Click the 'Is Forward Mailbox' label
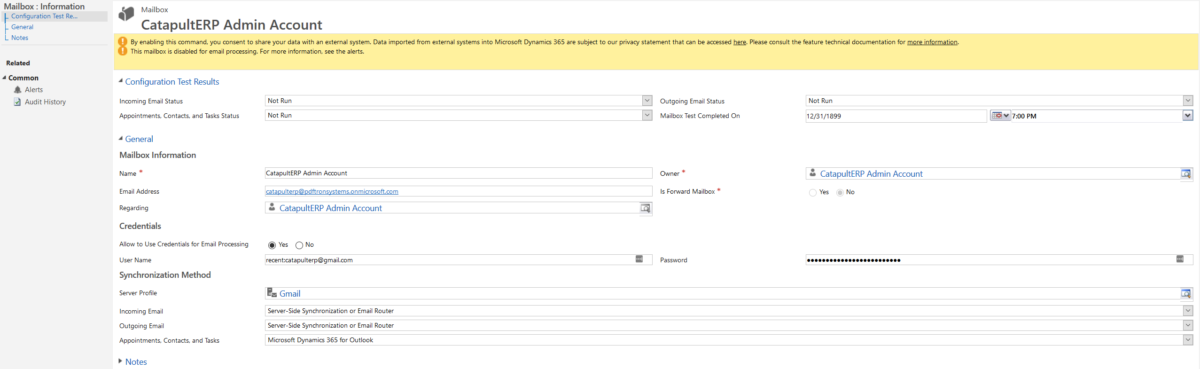Viewport: 1200px width, 369px height. coord(688,191)
